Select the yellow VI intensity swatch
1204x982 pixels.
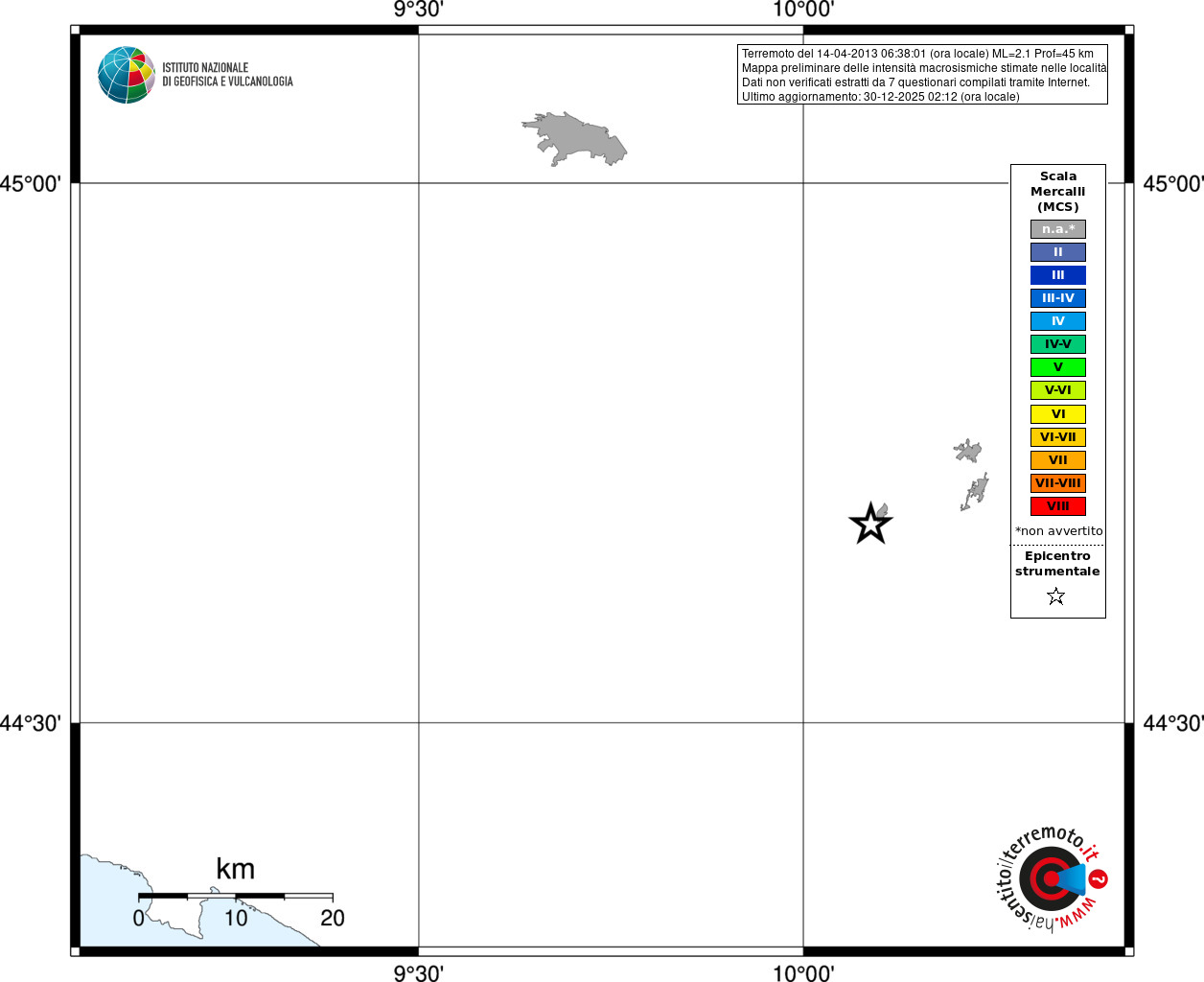[x=1058, y=414]
